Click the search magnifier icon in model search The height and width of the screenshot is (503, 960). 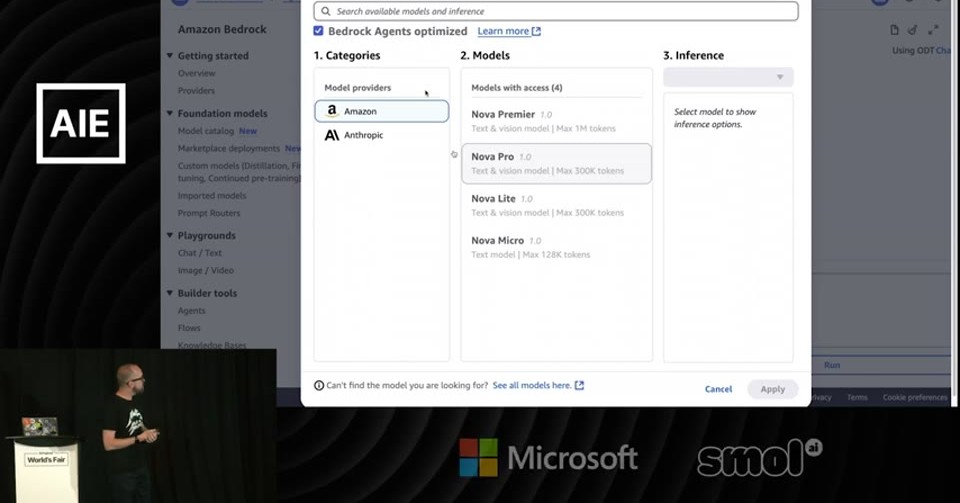tap(326, 11)
